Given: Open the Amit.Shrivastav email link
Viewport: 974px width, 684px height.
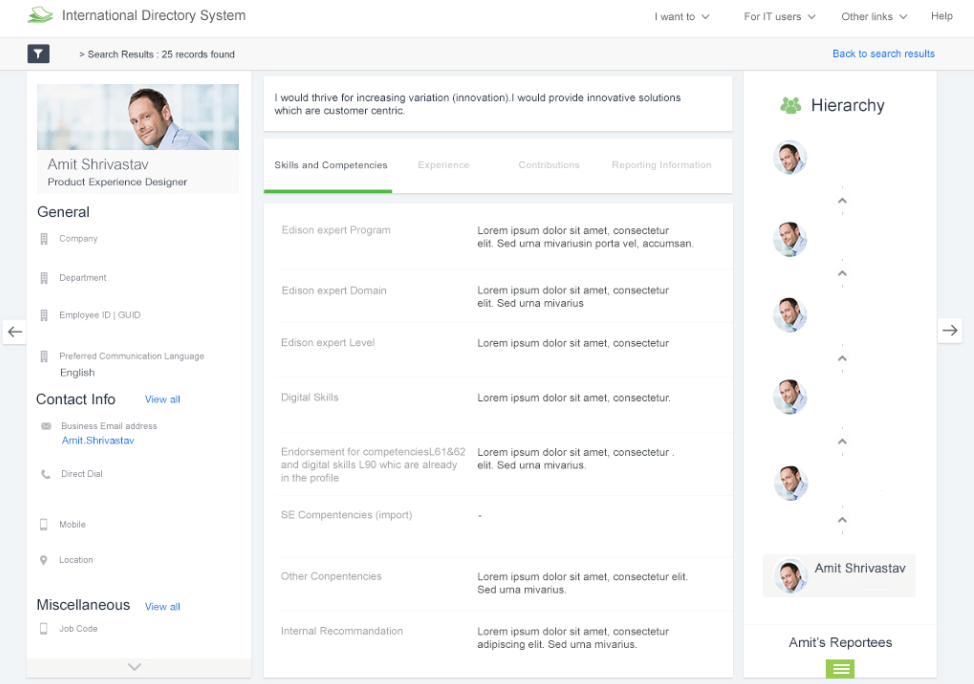Looking at the screenshot, I should tap(98, 440).
